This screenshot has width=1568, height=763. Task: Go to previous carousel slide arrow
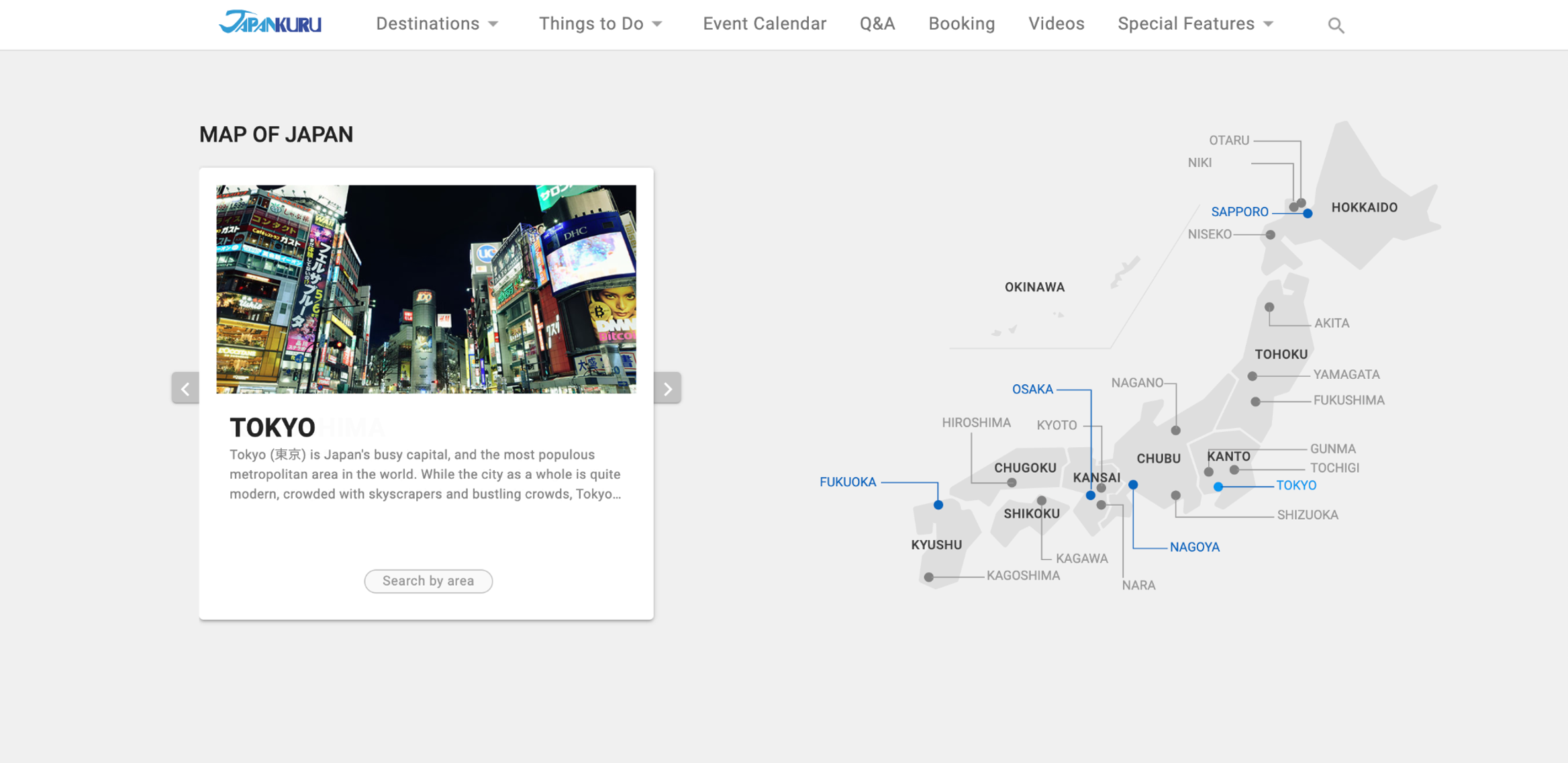pos(185,388)
